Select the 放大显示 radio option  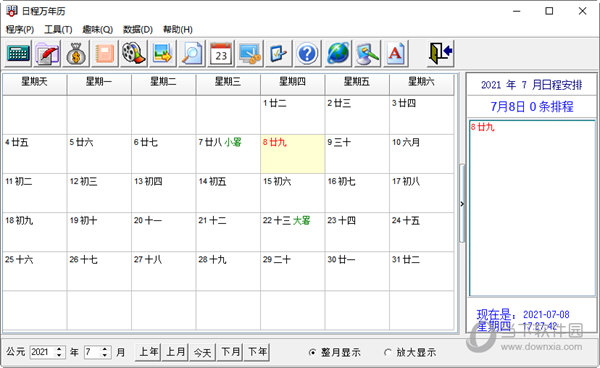(x=411, y=352)
